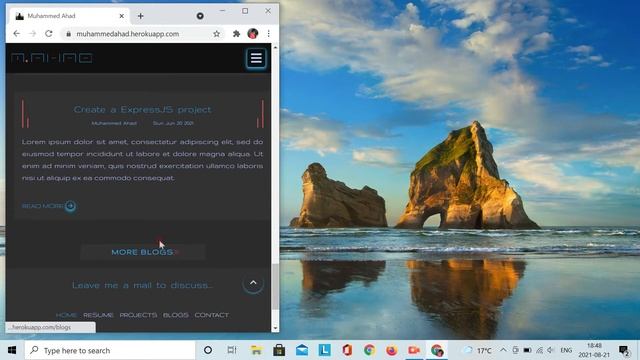Open Chrome's three-dot menu

(x=269, y=34)
